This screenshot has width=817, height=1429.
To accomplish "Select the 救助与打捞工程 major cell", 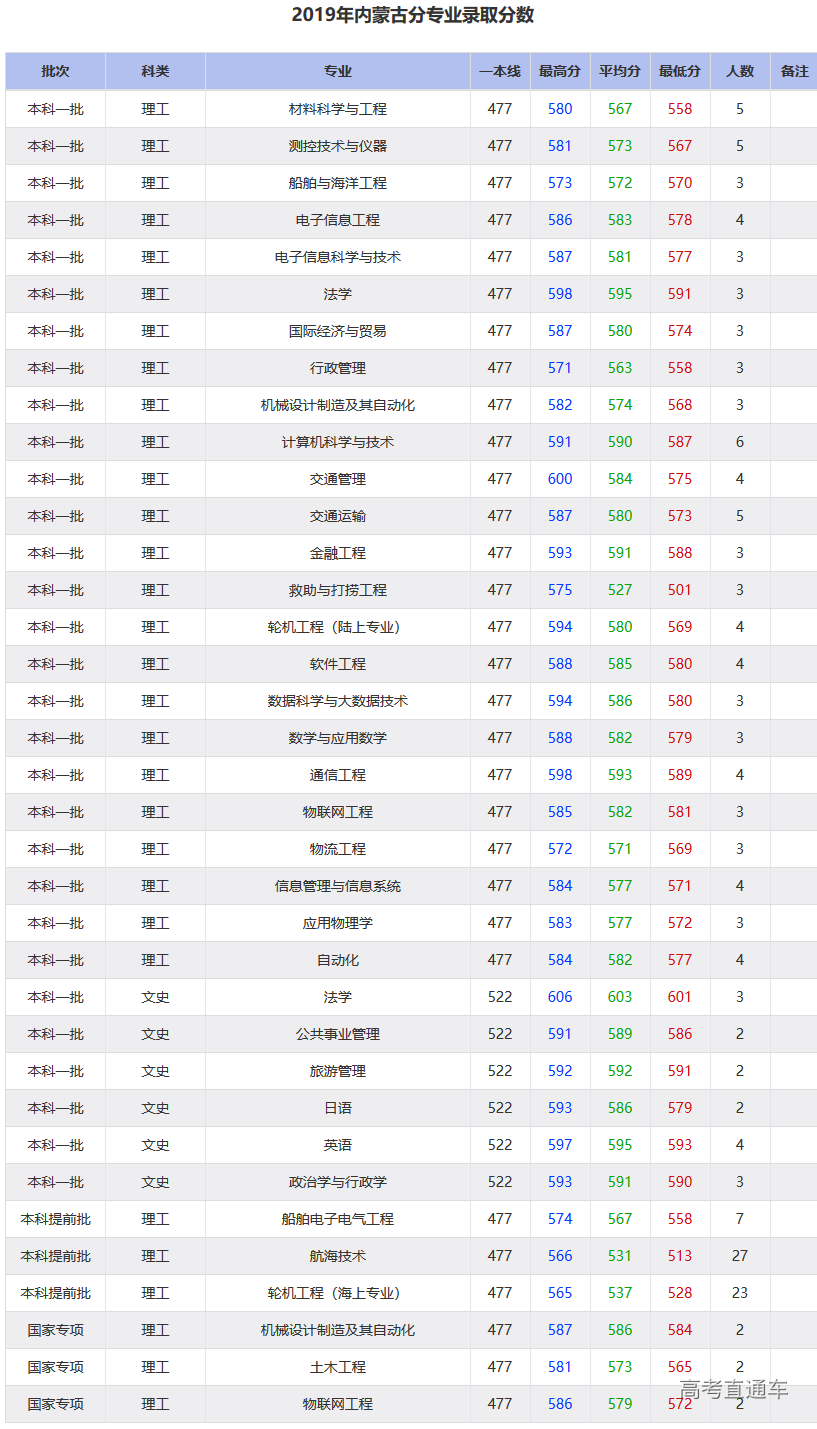I will tap(337, 590).
